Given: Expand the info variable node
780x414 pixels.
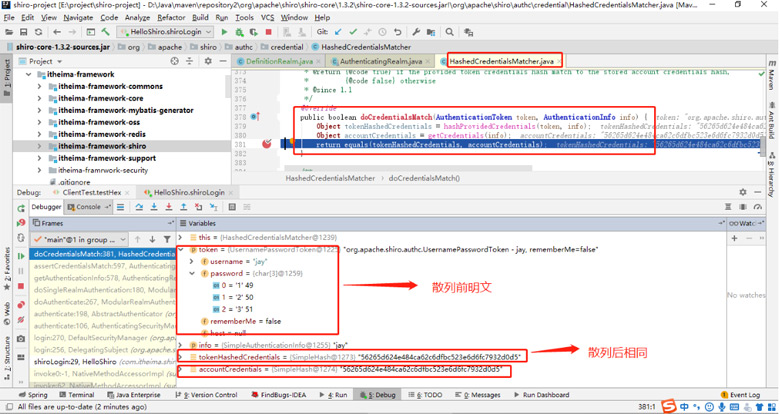Looking at the screenshot, I should click(181, 345).
